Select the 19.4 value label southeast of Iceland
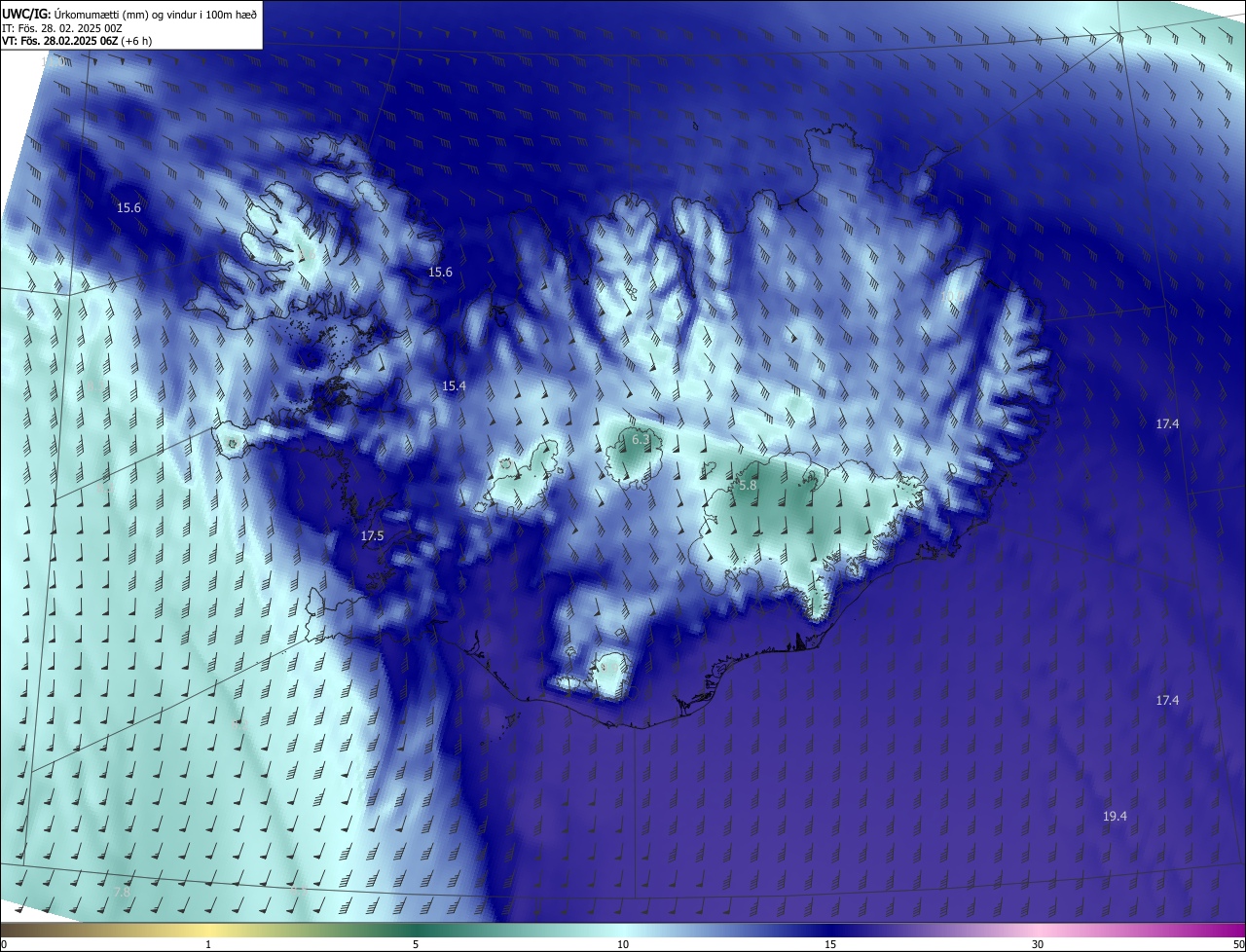The height and width of the screenshot is (952, 1246). tap(1115, 817)
